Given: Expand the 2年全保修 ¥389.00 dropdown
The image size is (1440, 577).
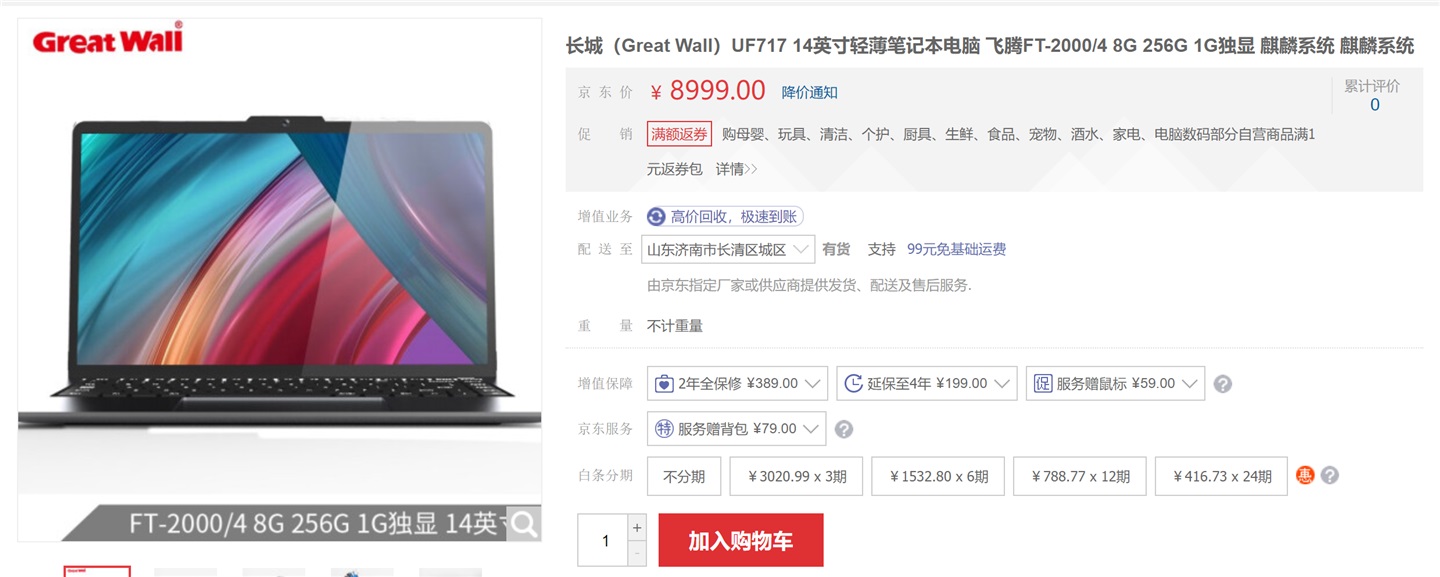Looking at the screenshot, I should point(737,384).
